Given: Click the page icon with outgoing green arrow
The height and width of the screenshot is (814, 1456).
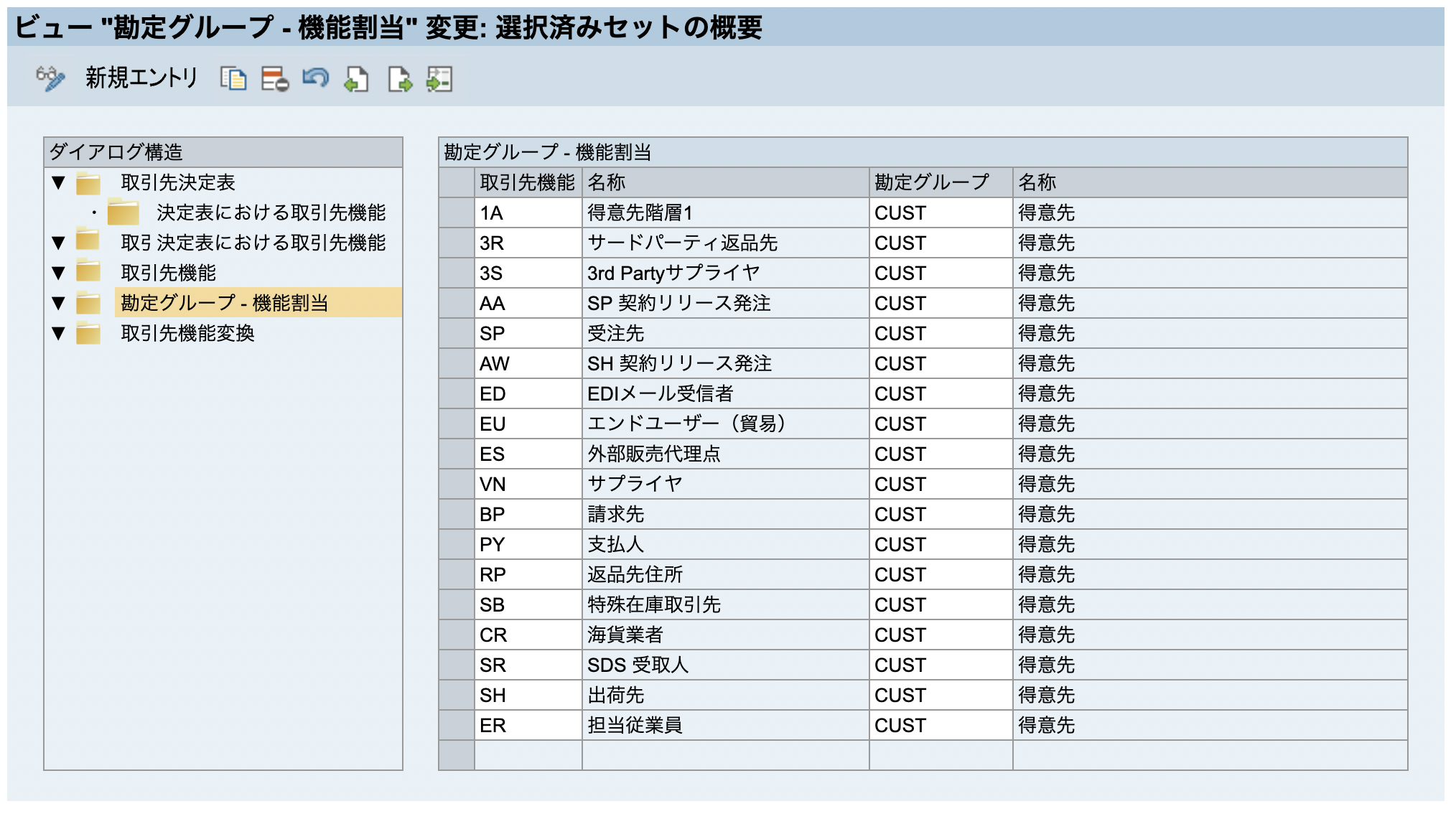Looking at the screenshot, I should pos(398,80).
